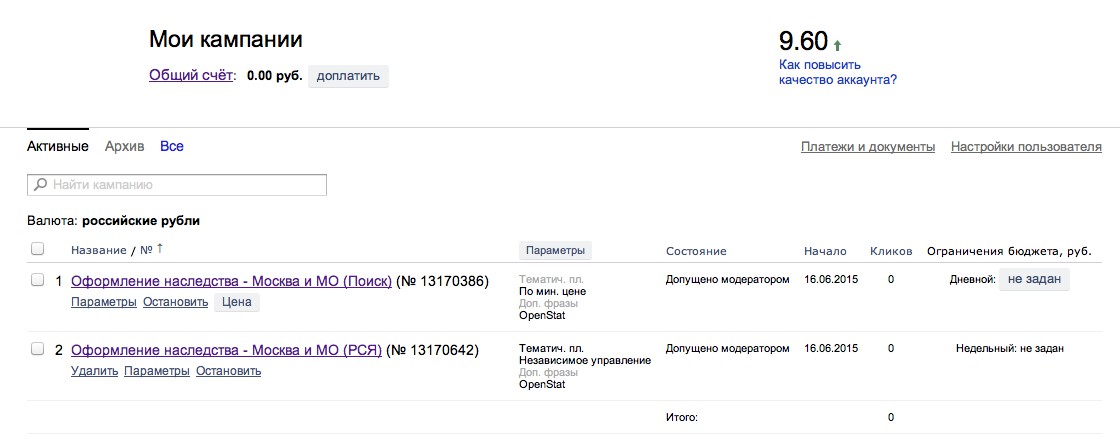Open campaign Оформление наследства (Поиск)
This screenshot has height=444, width=1120.
[231, 281]
